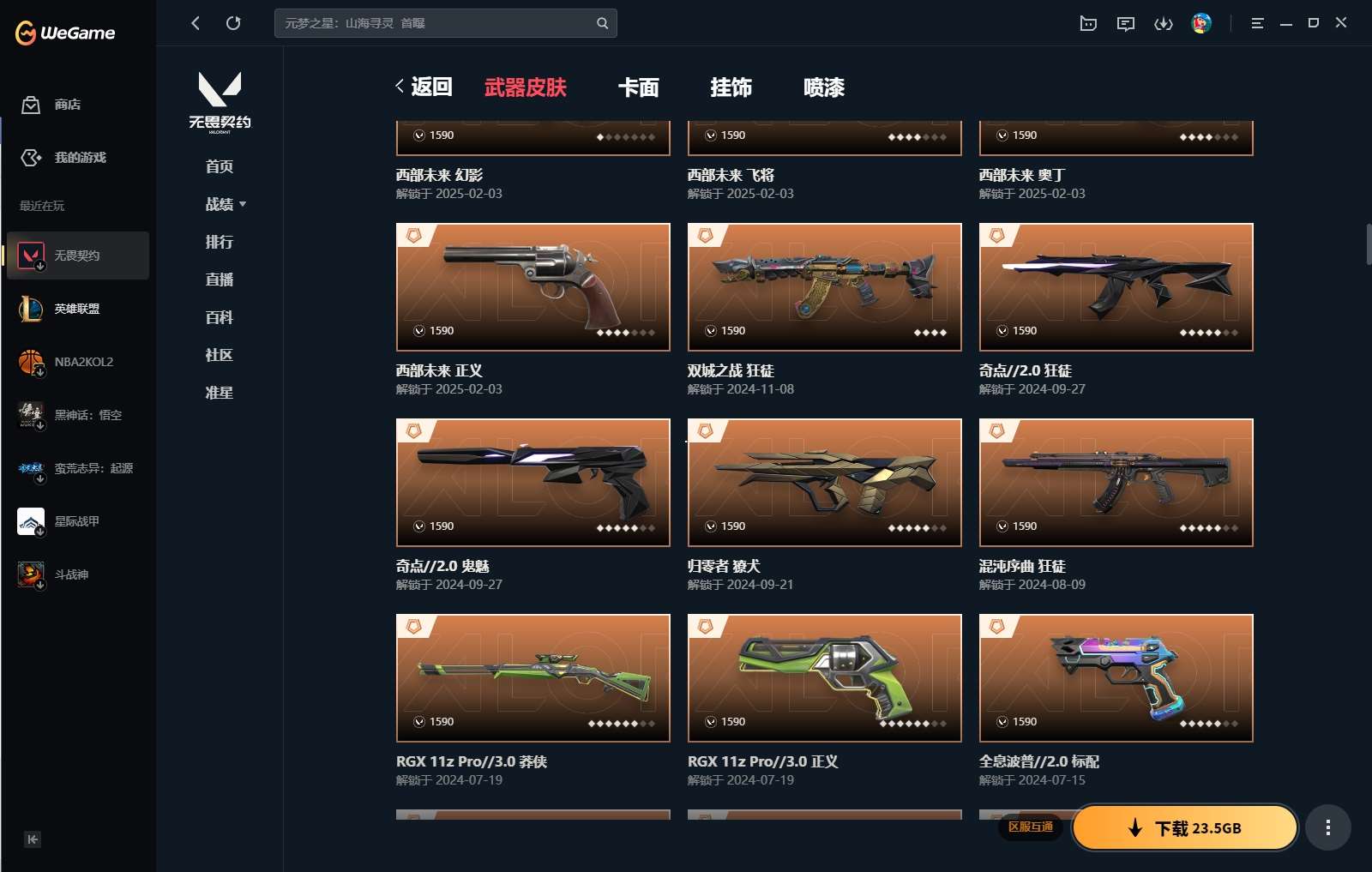Click the search magnifier icon
The height and width of the screenshot is (872, 1372).
coord(602,23)
